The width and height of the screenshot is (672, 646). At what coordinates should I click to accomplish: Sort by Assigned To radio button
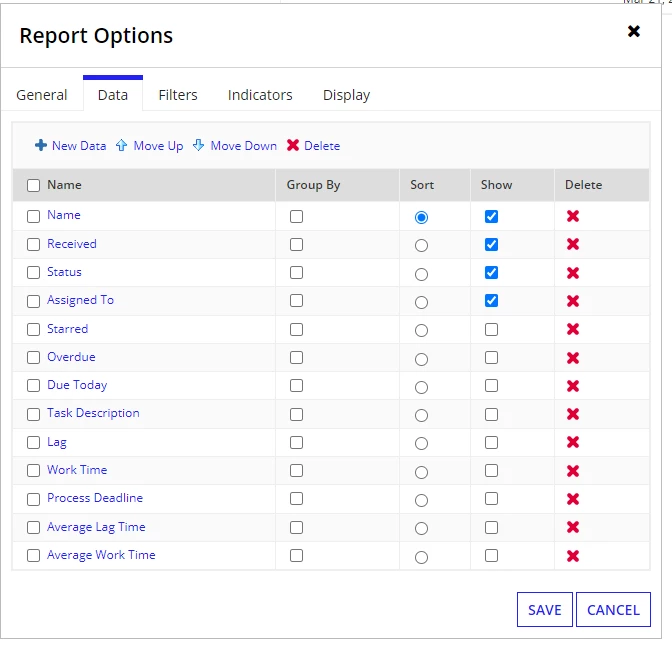(421, 302)
